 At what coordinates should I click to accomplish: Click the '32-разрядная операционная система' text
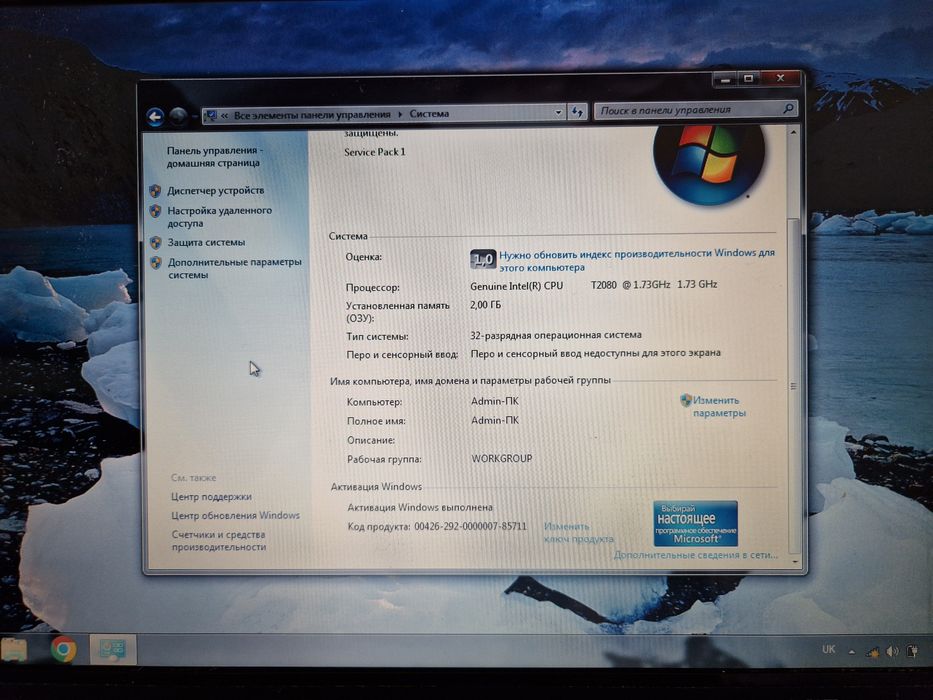[x=556, y=335]
